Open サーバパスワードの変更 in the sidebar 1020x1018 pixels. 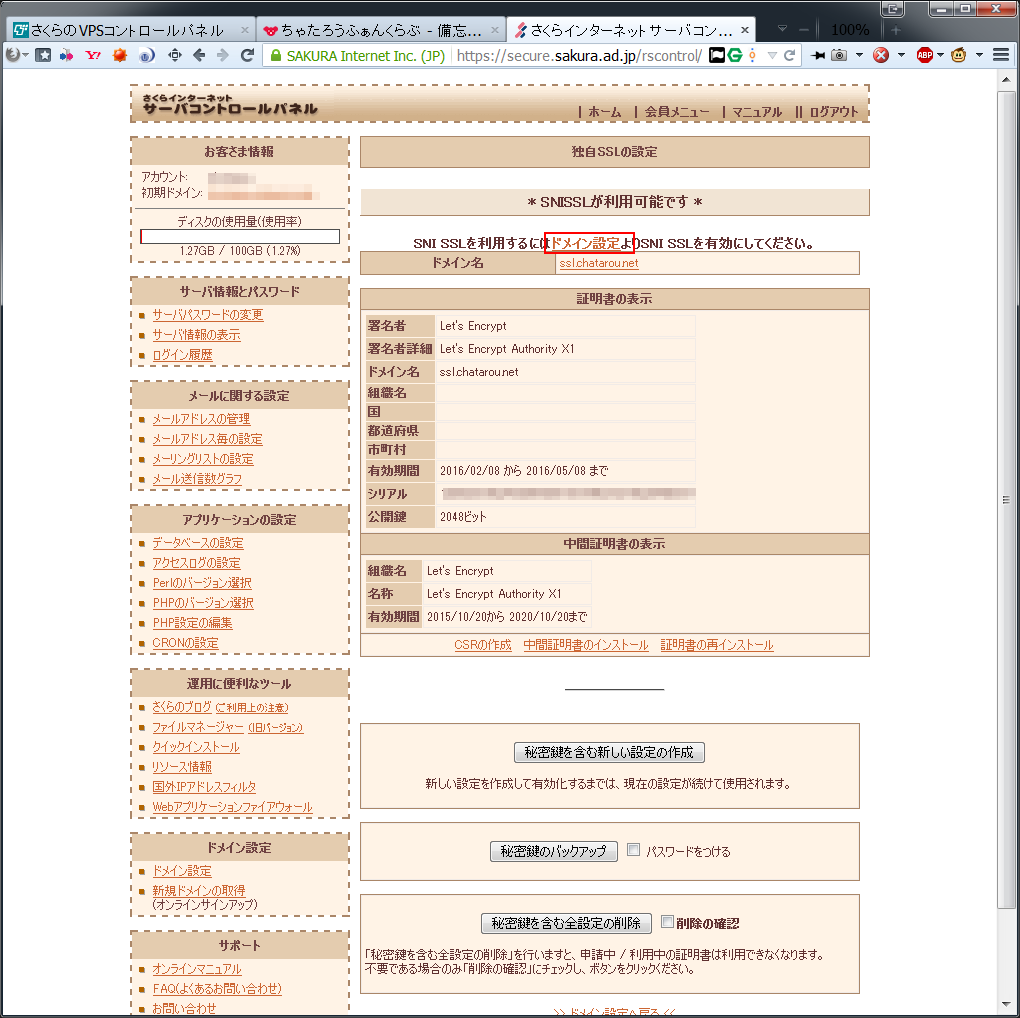click(208, 315)
